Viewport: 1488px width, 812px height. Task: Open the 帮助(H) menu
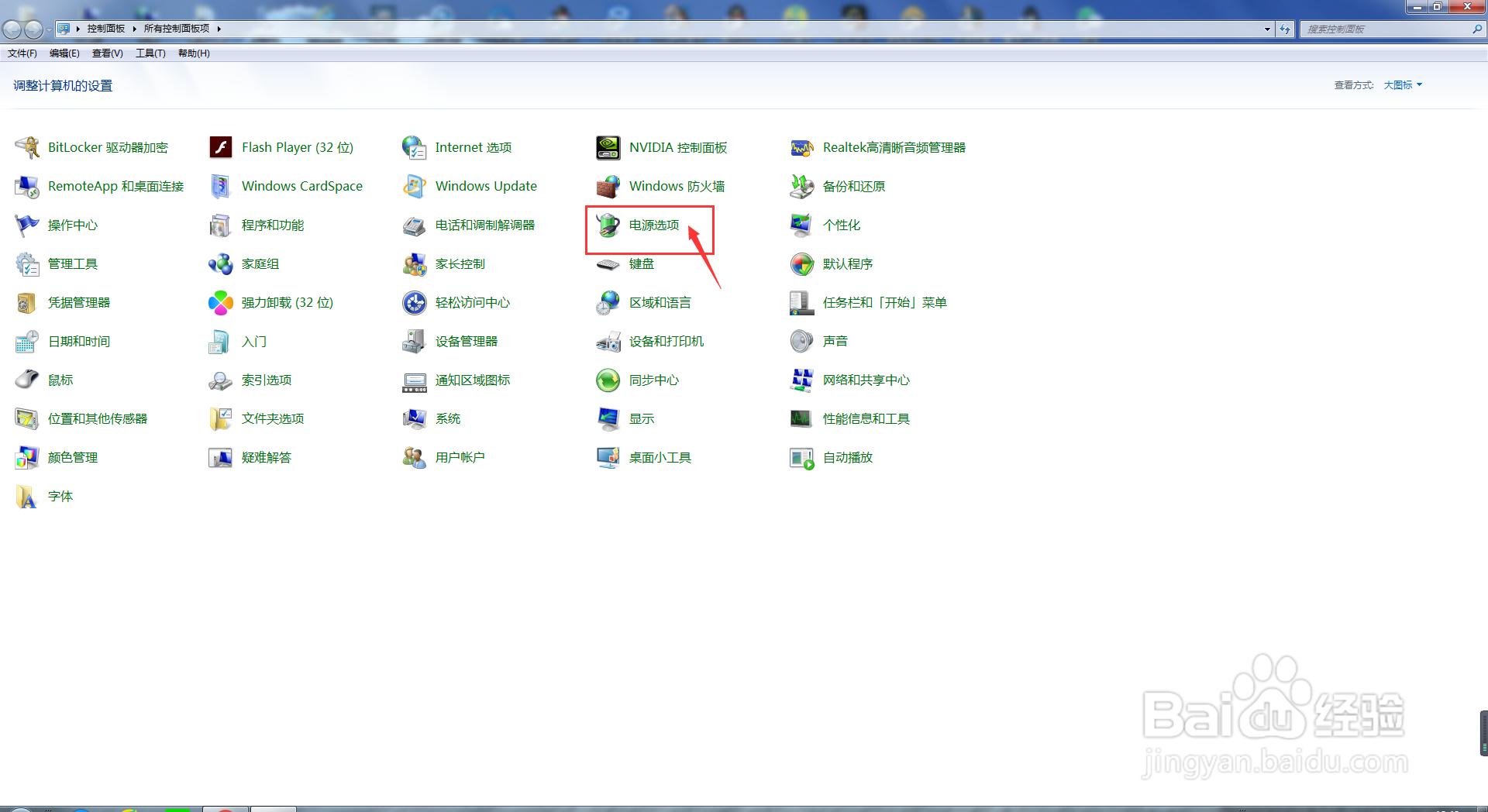[194, 53]
